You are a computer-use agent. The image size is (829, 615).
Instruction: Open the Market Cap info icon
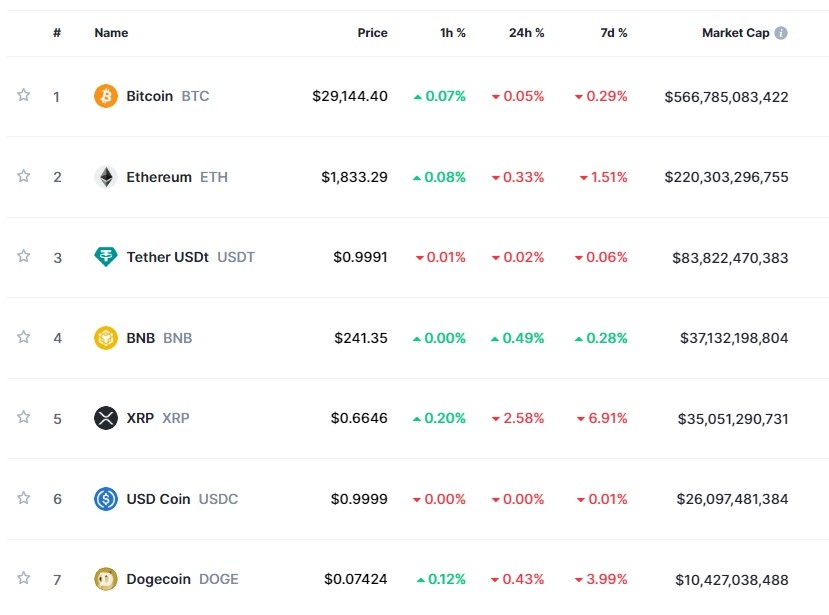[x=781, y=33]
